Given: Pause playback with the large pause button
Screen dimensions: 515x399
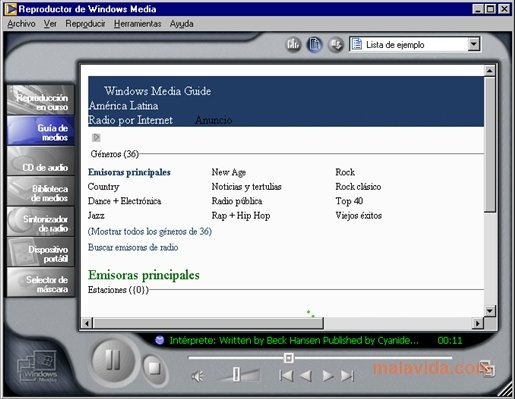Looking at the screenshot, I should click(x=113, y=360).
